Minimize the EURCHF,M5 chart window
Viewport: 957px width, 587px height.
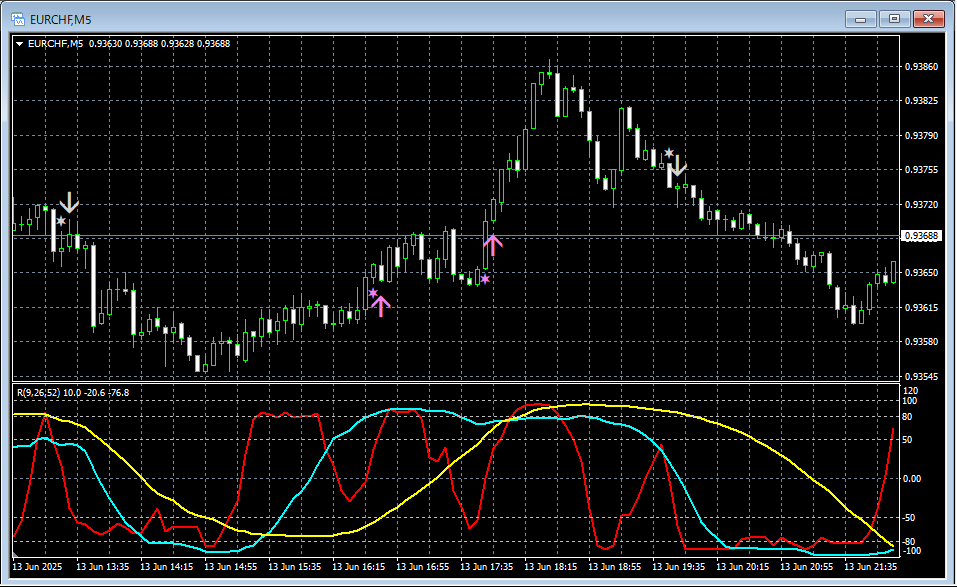[861, 20]
